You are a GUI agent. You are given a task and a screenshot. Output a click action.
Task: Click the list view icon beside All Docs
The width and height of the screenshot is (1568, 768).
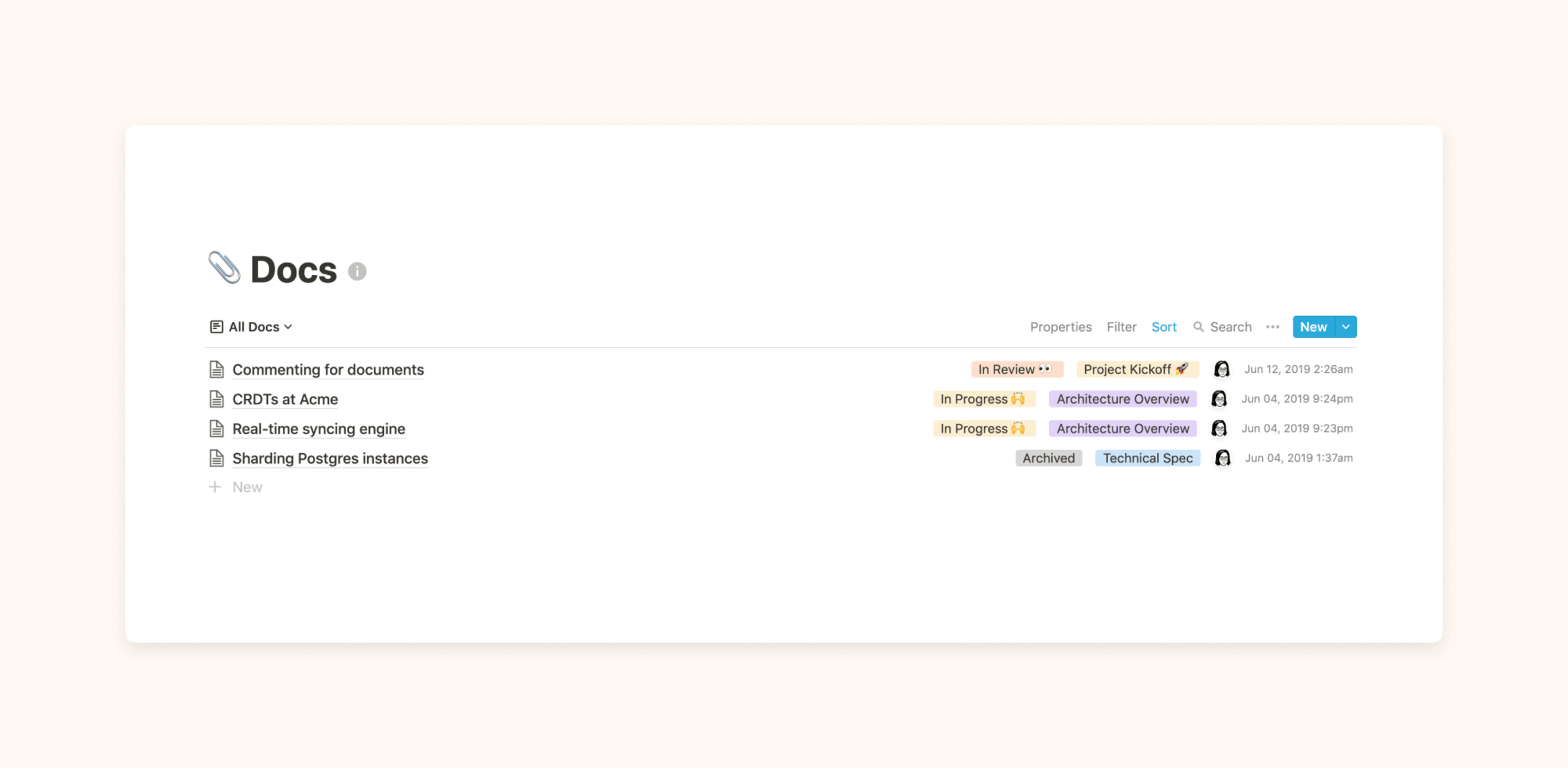(x=216, y=327)
